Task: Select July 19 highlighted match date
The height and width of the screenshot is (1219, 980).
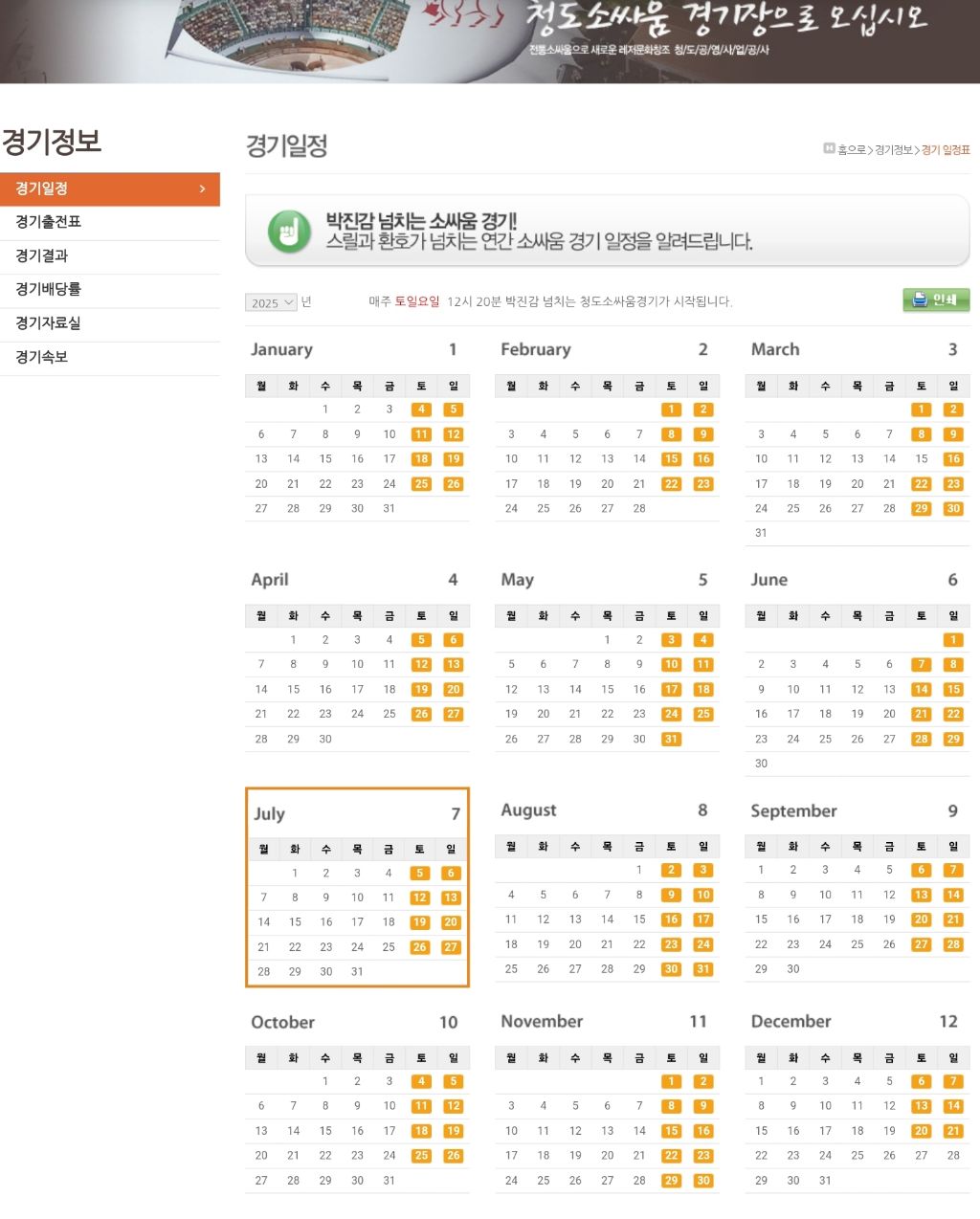Action: tap(419, 922)
